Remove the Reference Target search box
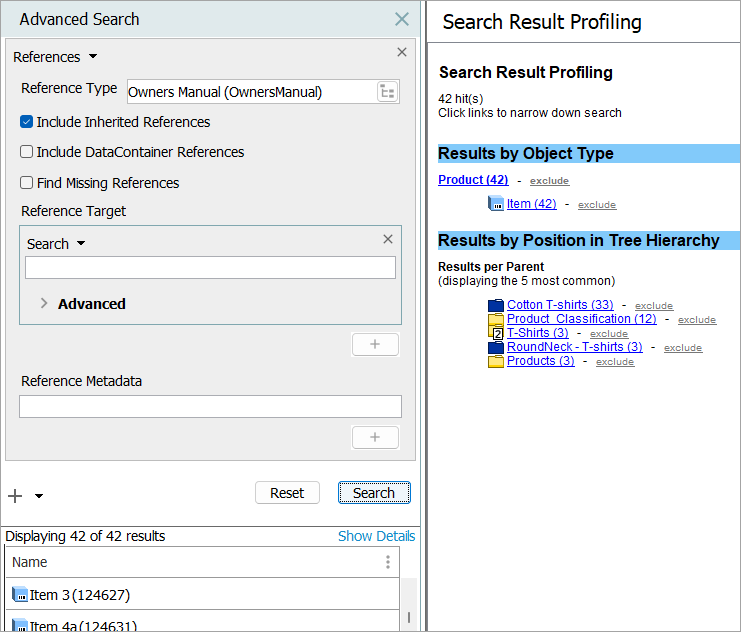Image resolution: width=741 pixels, height=632 pixels. coord(388,239)
